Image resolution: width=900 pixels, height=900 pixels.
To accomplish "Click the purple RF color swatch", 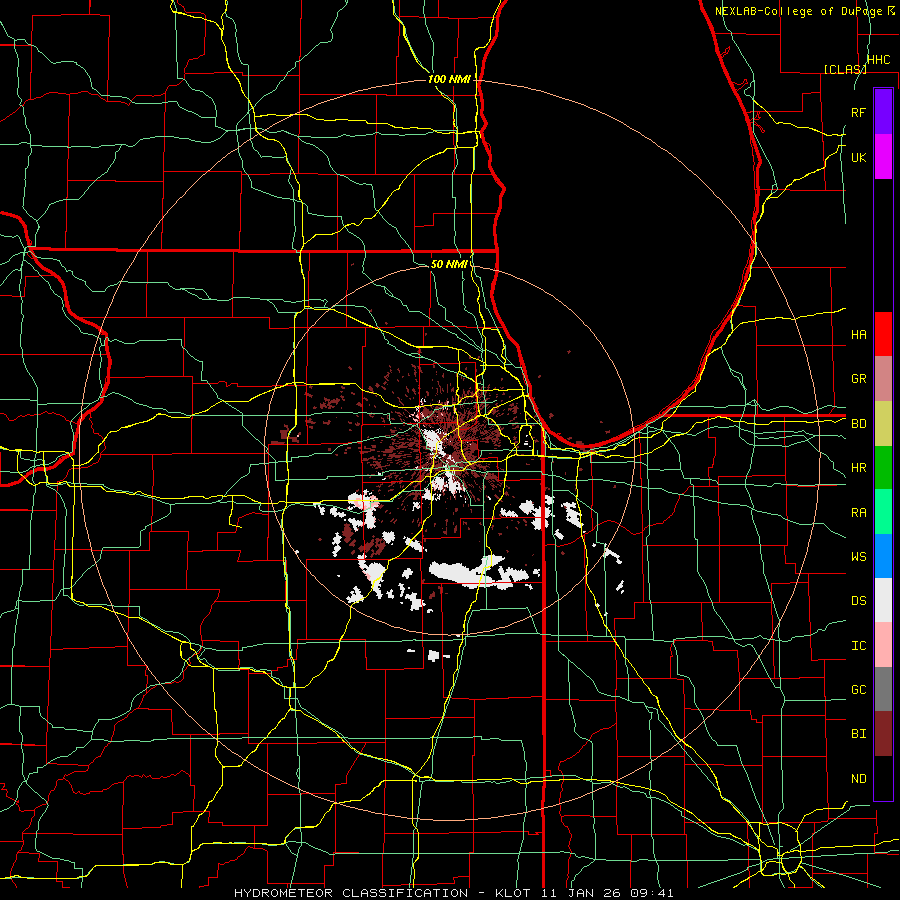I will (883, 112).
